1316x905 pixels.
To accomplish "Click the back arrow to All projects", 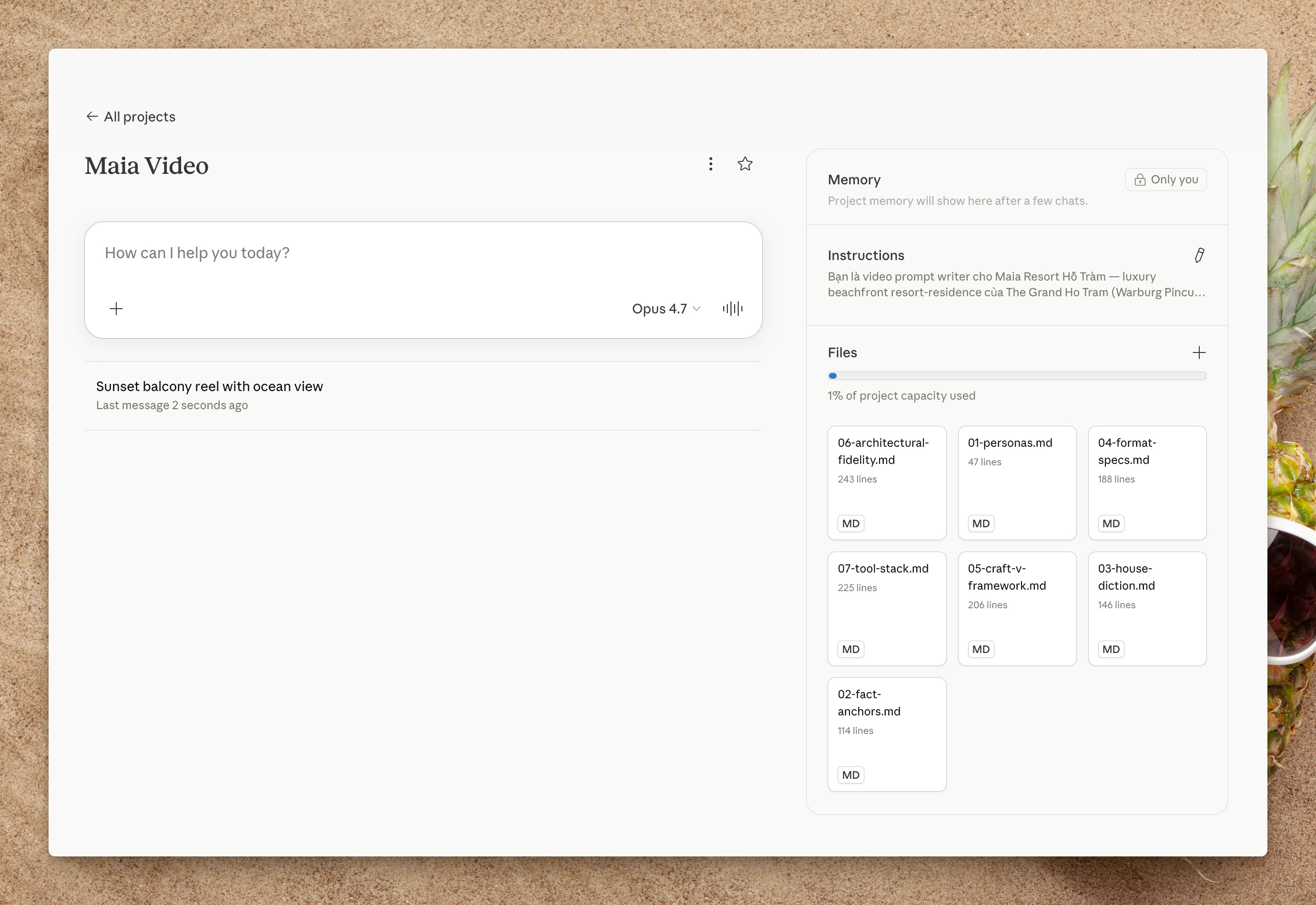I will [92, 116].
